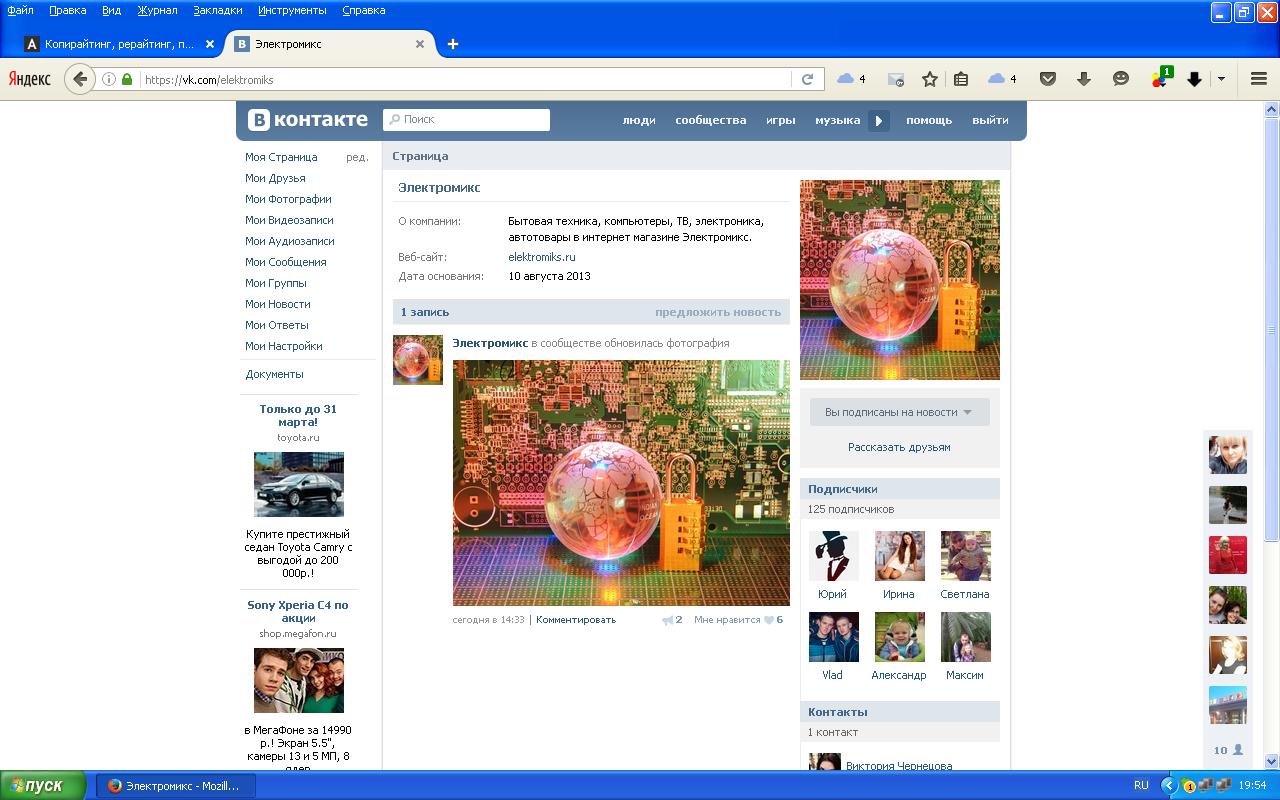This screenshot has height=800, width=1280.
Task: Open the bookmarks list icon in toolbar
Action: tap(960, 79)
